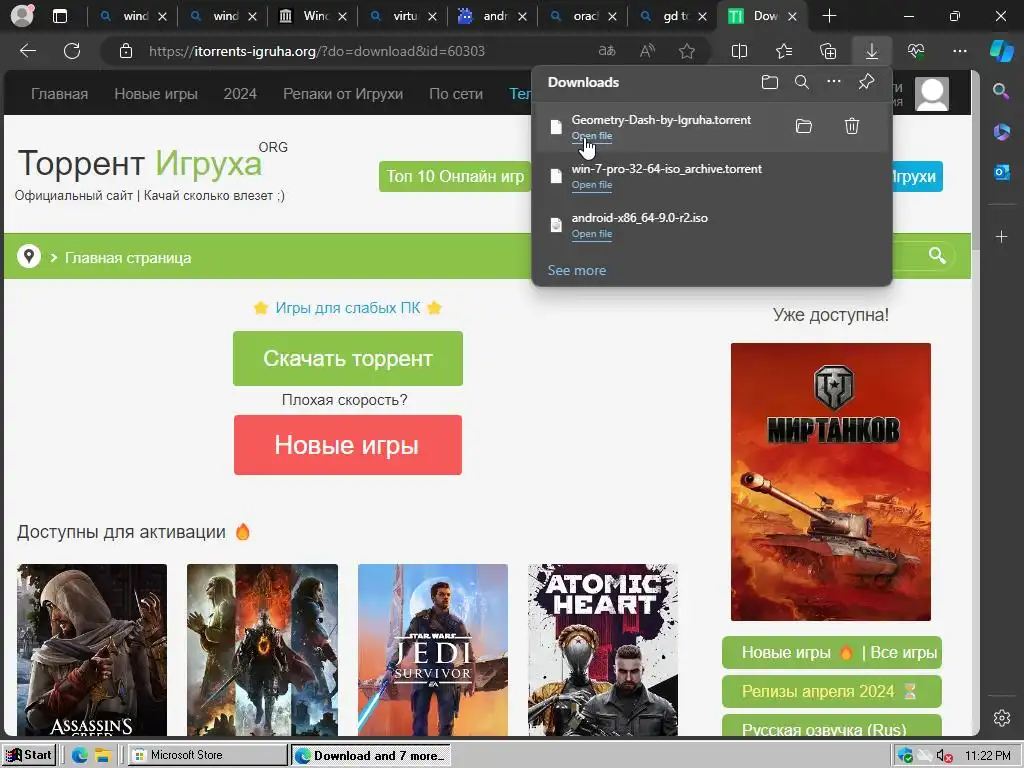The width and height of the screenshot is (1024, 768).
Task: Open the site user avatar icon
Action: (x=932, y=94)
